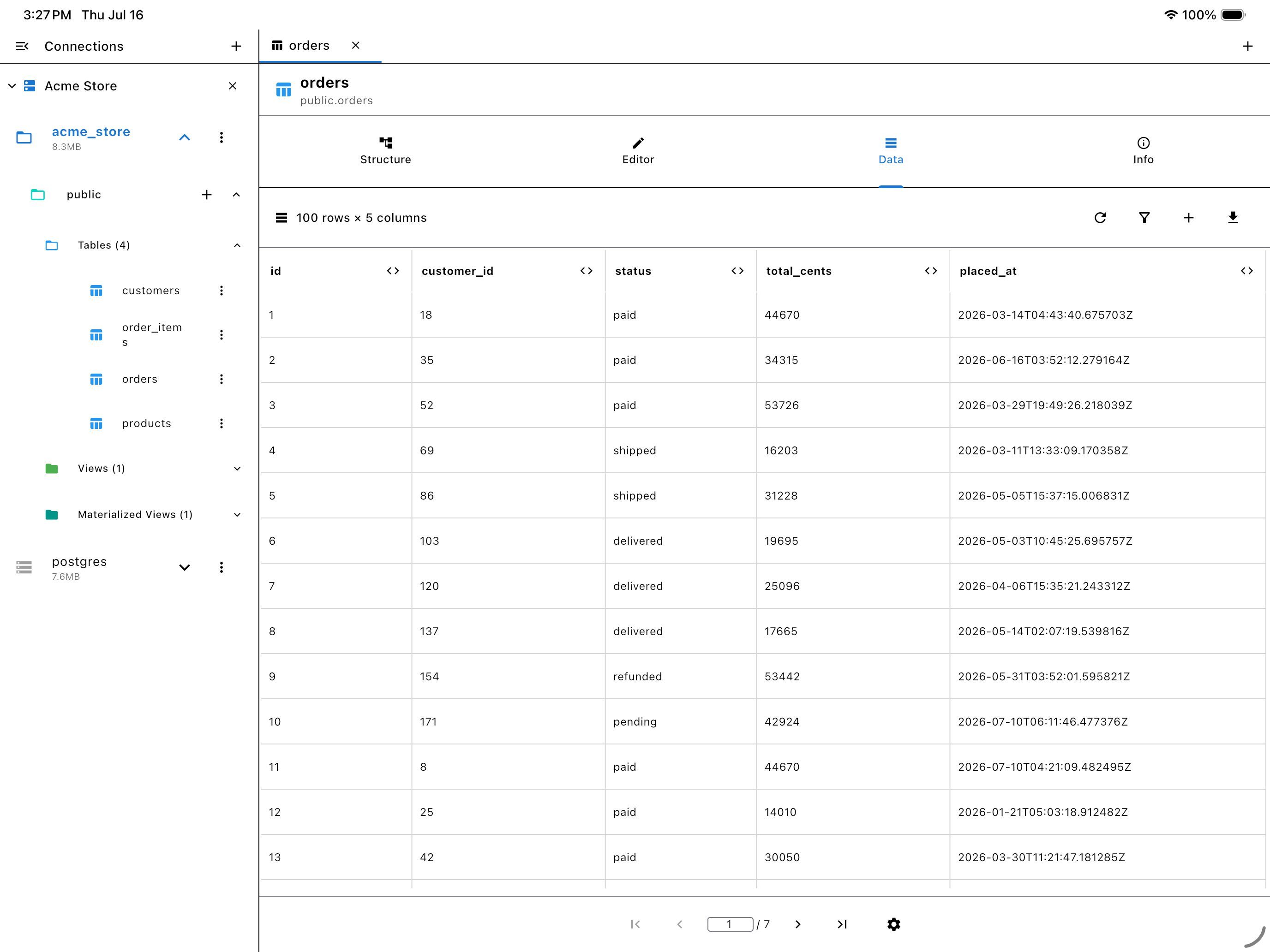Viewport: 1270px width, 952px height.
Task: Expand status column width arrows
Action: (x=737, y=271)
